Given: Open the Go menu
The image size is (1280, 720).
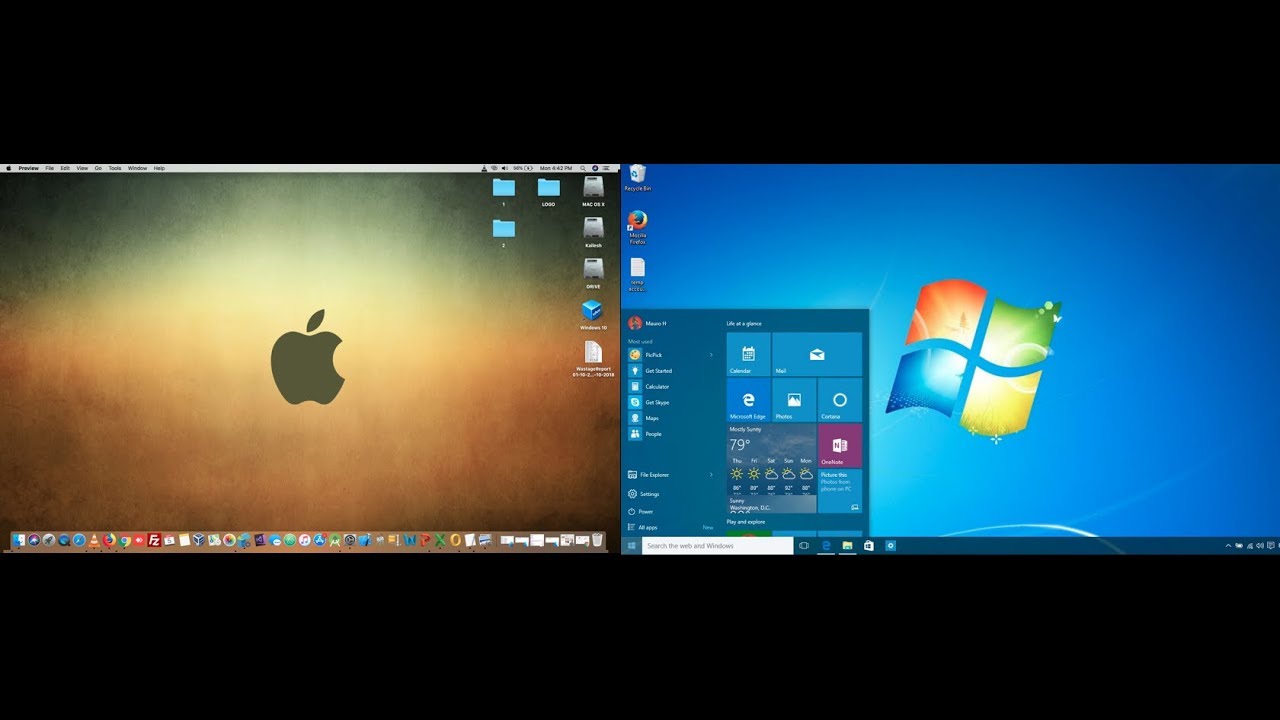Looking at the screenshot, I should [x=98, y=168].
